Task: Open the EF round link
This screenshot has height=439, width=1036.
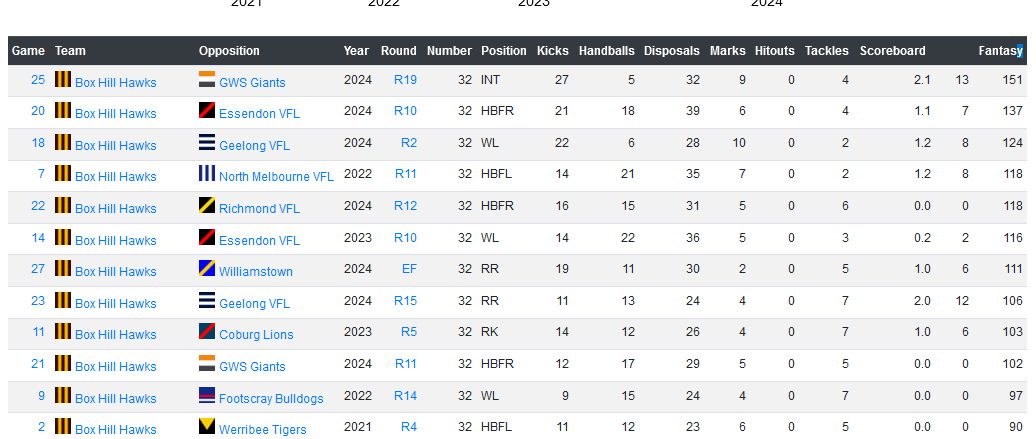Action: click(409, 269)
